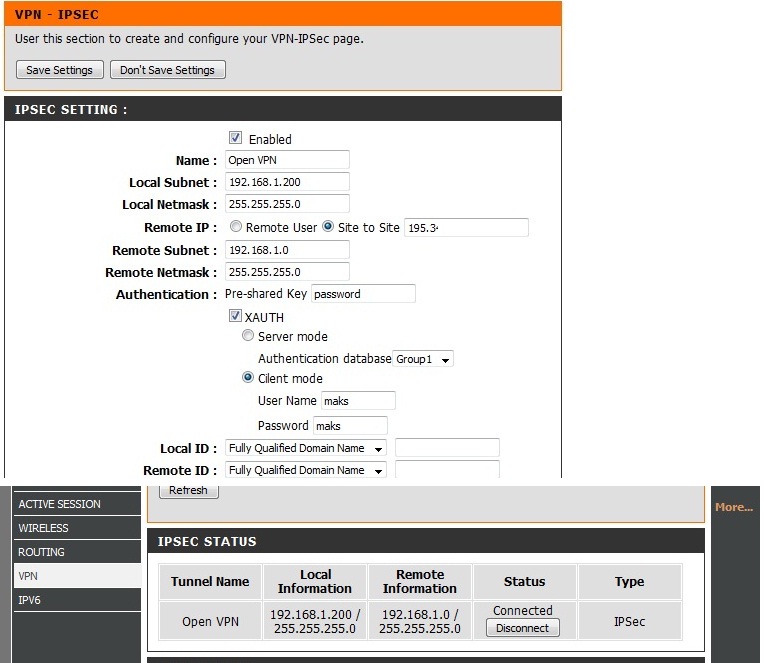Image resolution: width=764 pixels, height=663 pixels.
Task: Open the Authentication database Group1 dropdown
Action: click(x=423, y=359)
